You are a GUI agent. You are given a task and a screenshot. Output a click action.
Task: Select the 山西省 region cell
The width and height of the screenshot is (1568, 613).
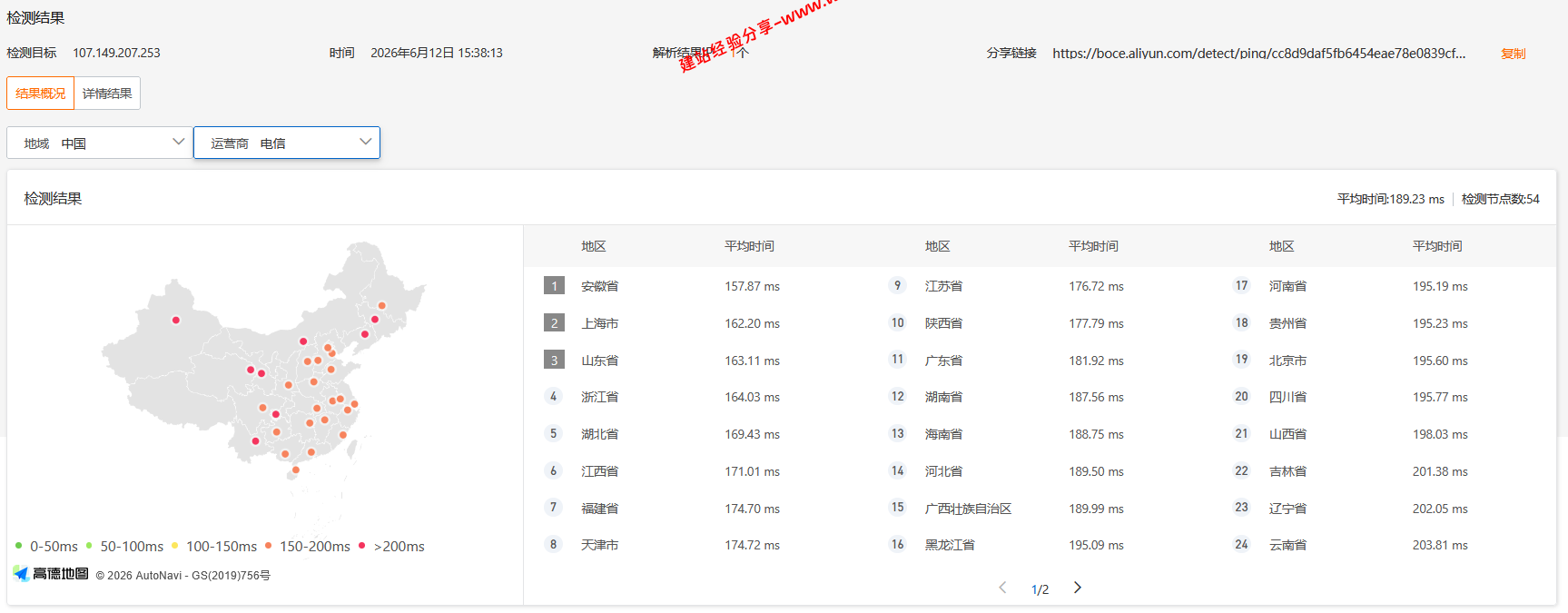tap(1287, 434)
